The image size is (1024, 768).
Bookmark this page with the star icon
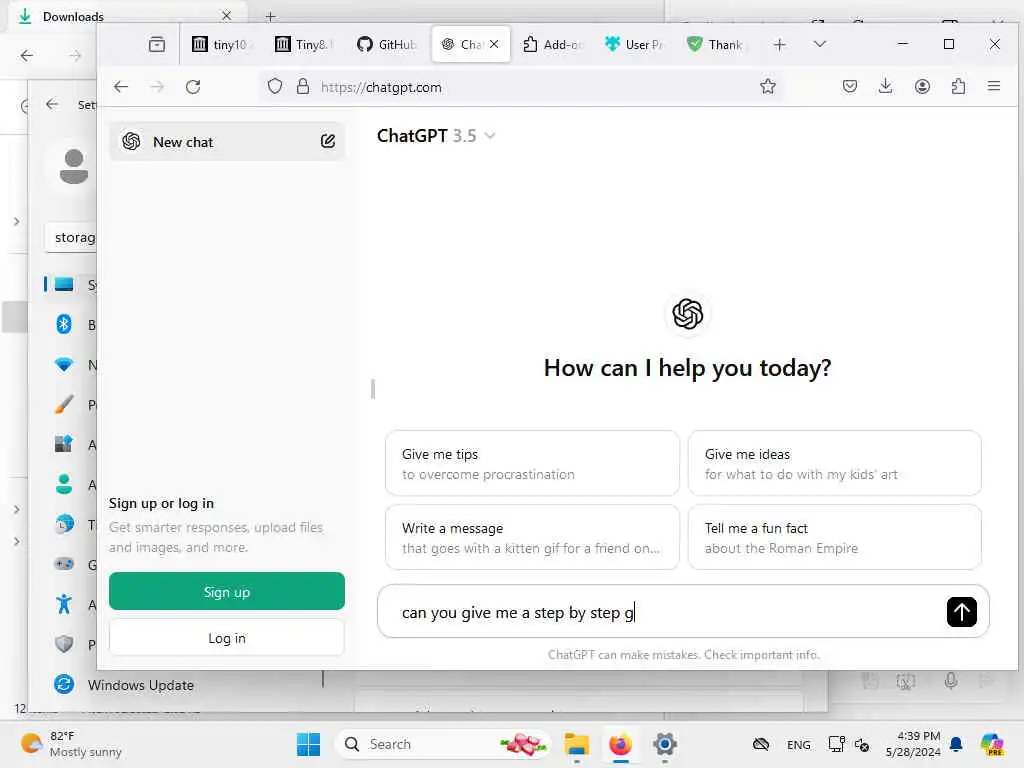pyautogui.click(x=768, y=86)
